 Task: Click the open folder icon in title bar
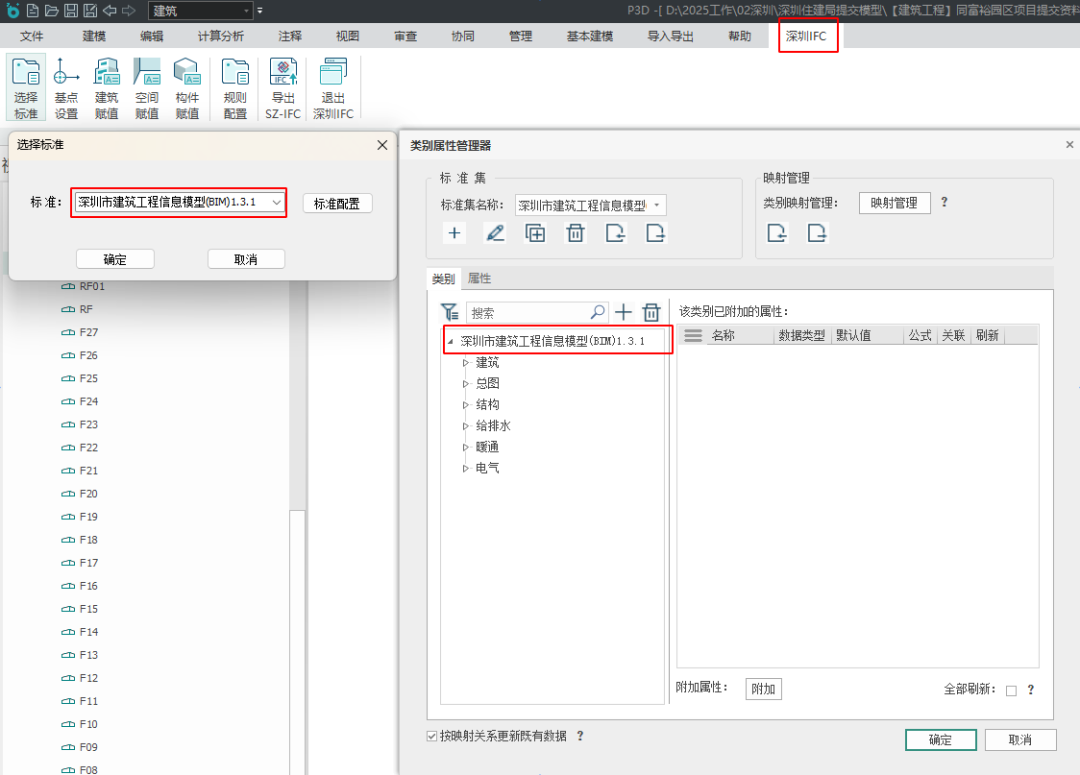(x=52, y=10)
